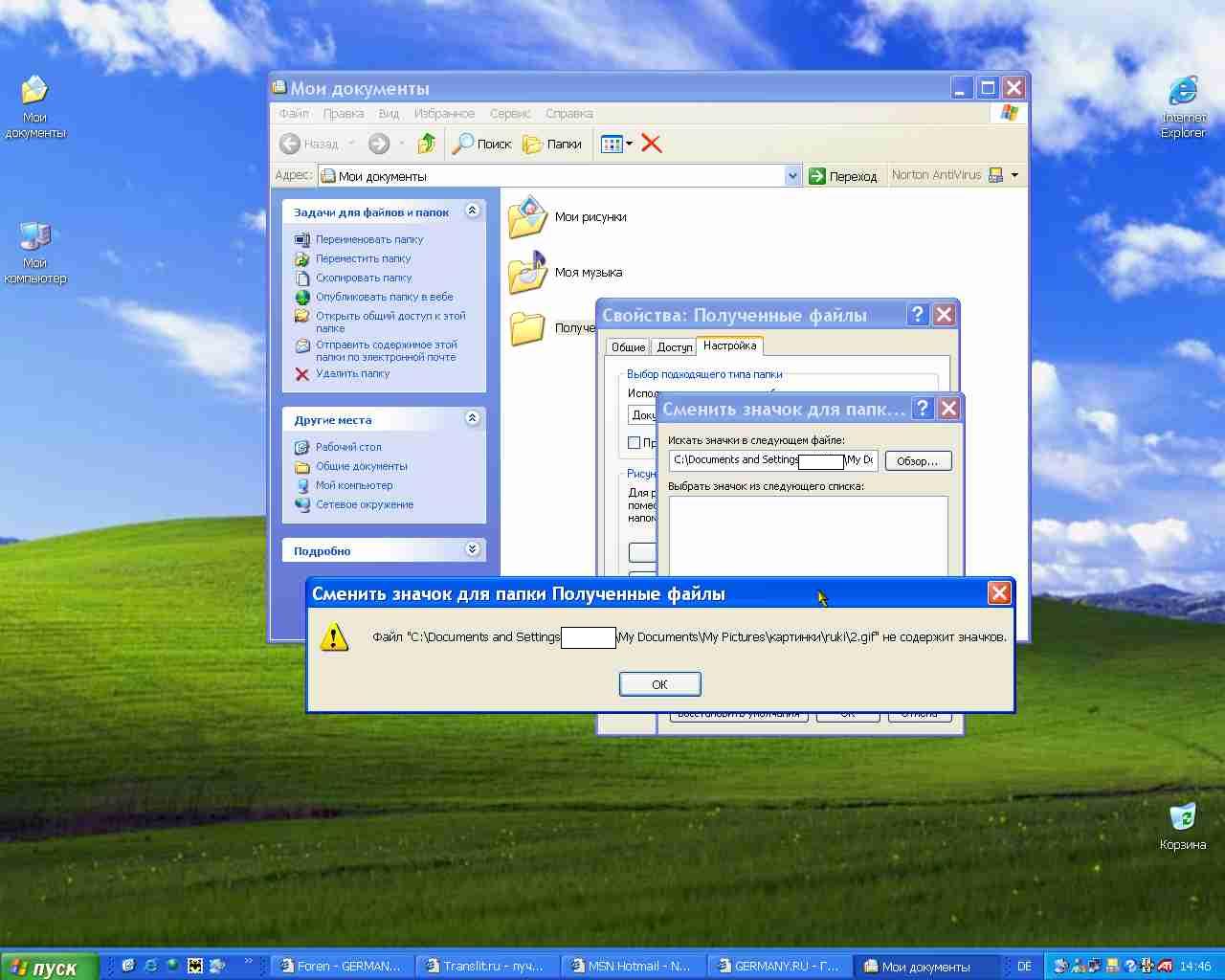Switch to GERMANY.RU taskbar window
The width and height of the screenshot is (1225, 980).
point(778,967)
